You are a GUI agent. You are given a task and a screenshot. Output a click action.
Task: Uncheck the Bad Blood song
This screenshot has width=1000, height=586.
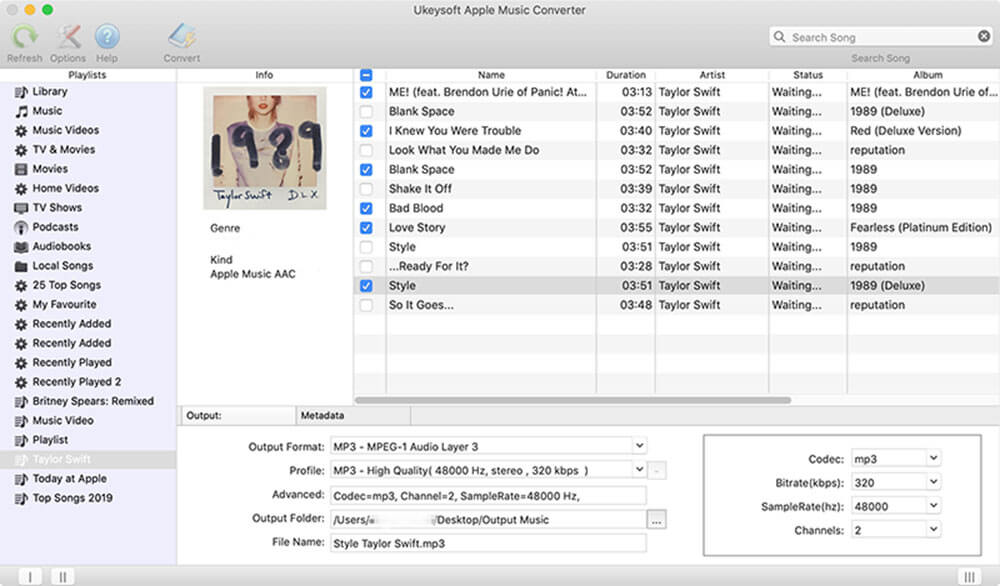(366, 208)
